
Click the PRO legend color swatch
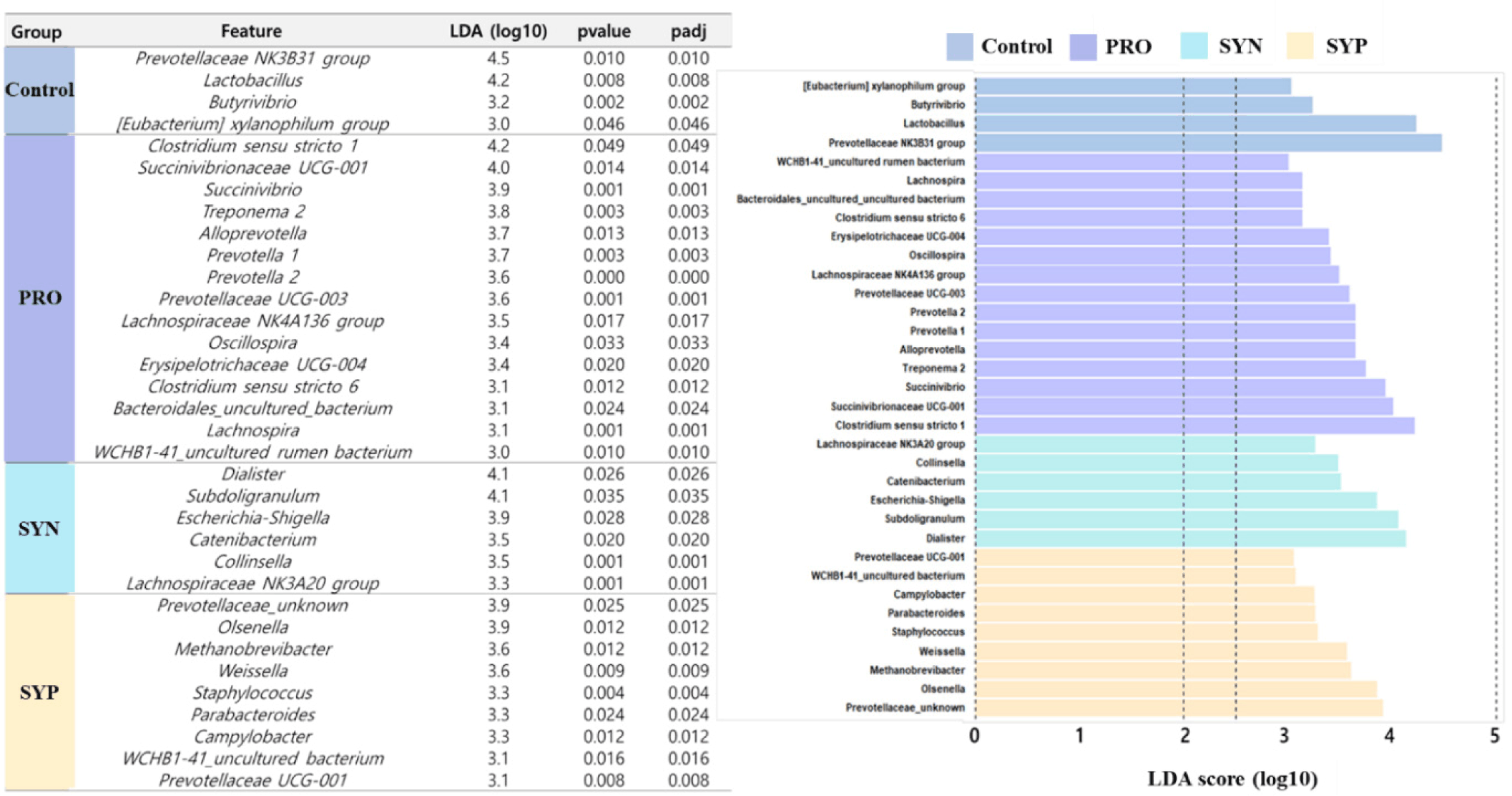[1083, 46]
